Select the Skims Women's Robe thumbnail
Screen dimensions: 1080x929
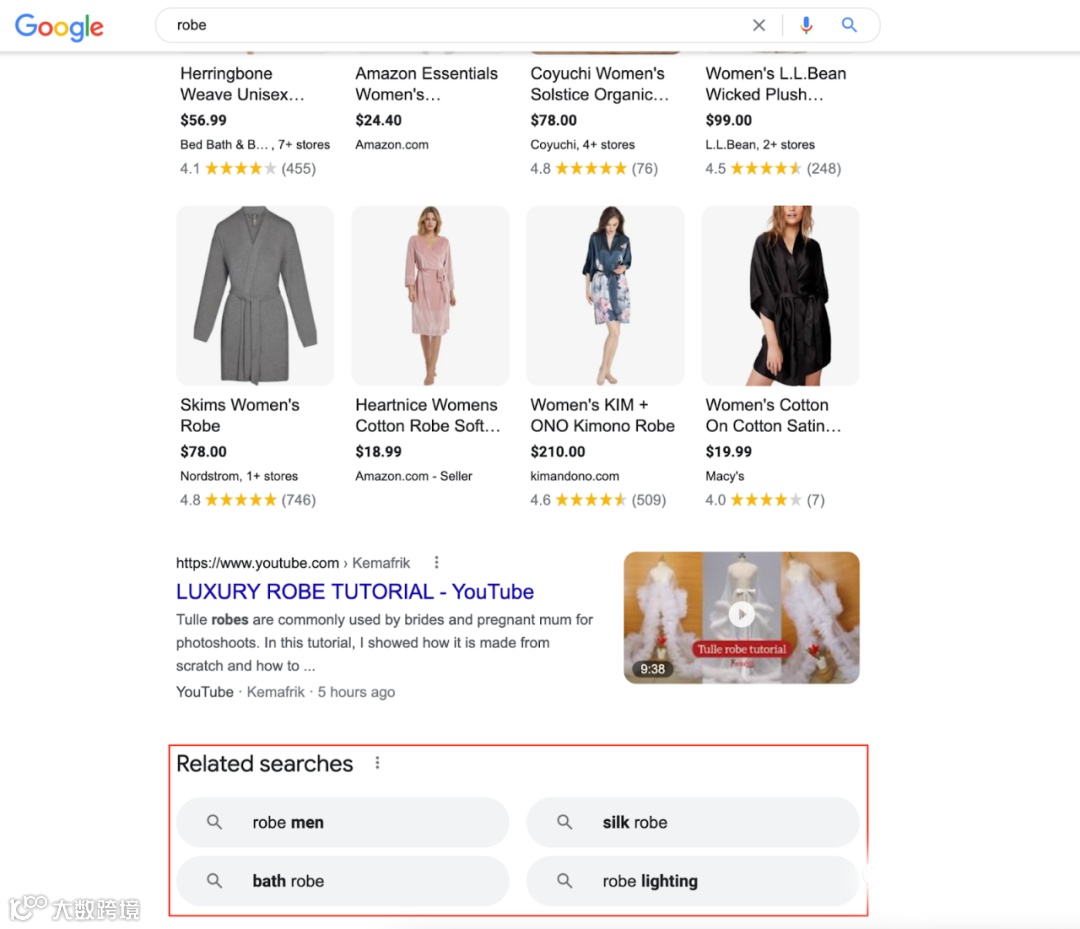pos(255,295)
